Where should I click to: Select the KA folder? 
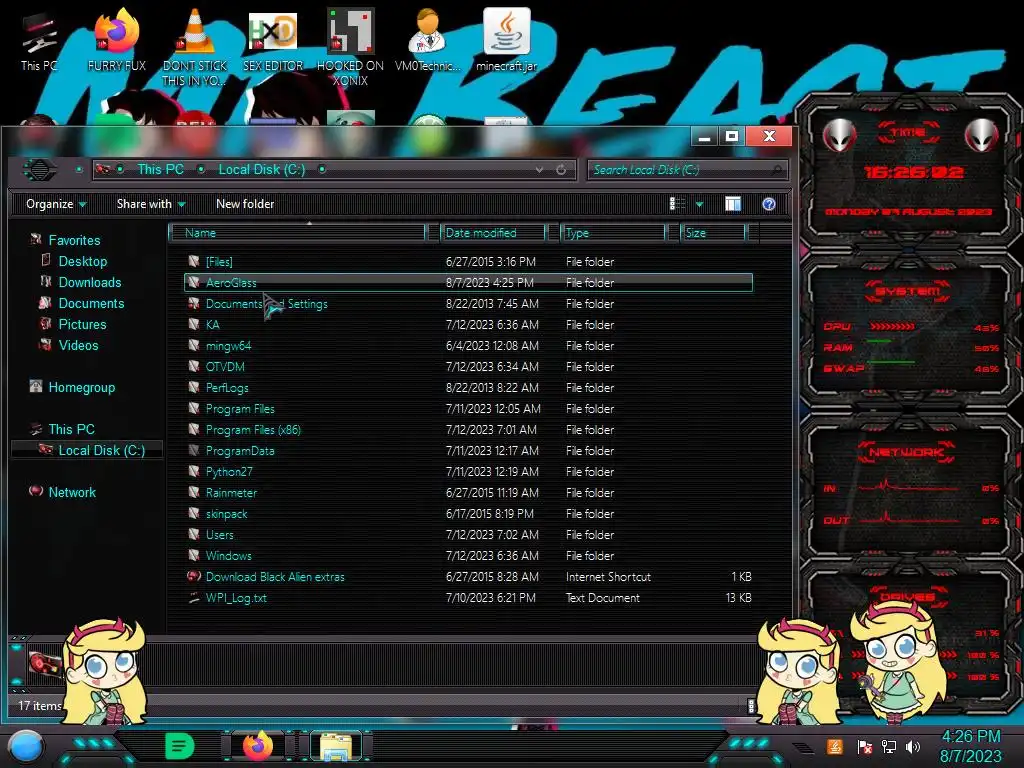coord(468,325)
